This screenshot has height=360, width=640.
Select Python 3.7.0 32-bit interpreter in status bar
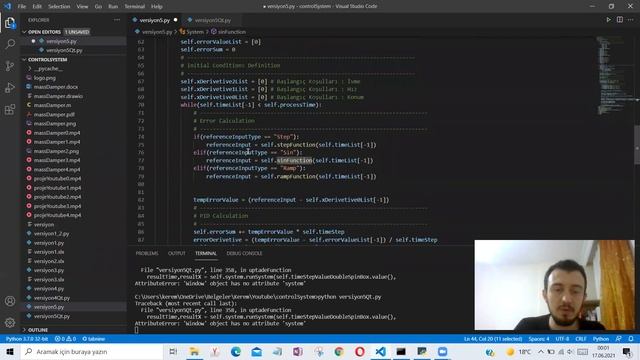click(x=27, y=339)
